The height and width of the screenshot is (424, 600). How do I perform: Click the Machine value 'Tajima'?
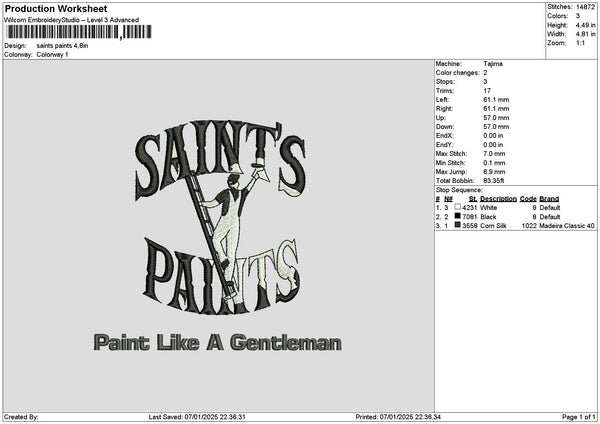(x=493, y=64)
